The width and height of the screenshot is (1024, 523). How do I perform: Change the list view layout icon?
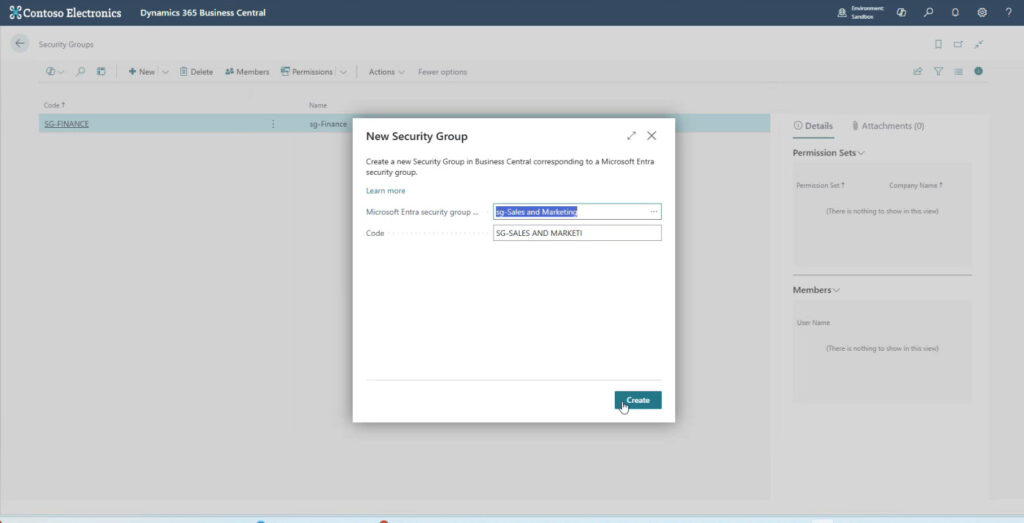coord(958,72)
